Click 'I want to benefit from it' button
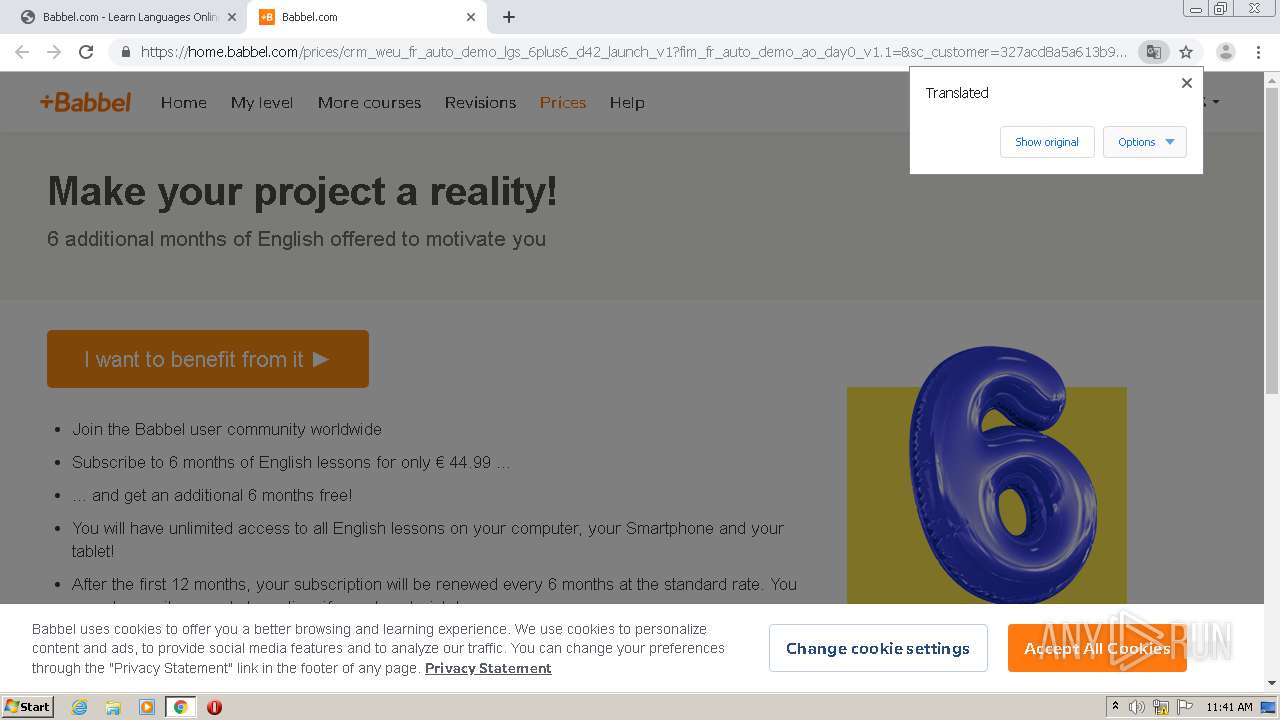The image size is (1280, 720). 208,359
